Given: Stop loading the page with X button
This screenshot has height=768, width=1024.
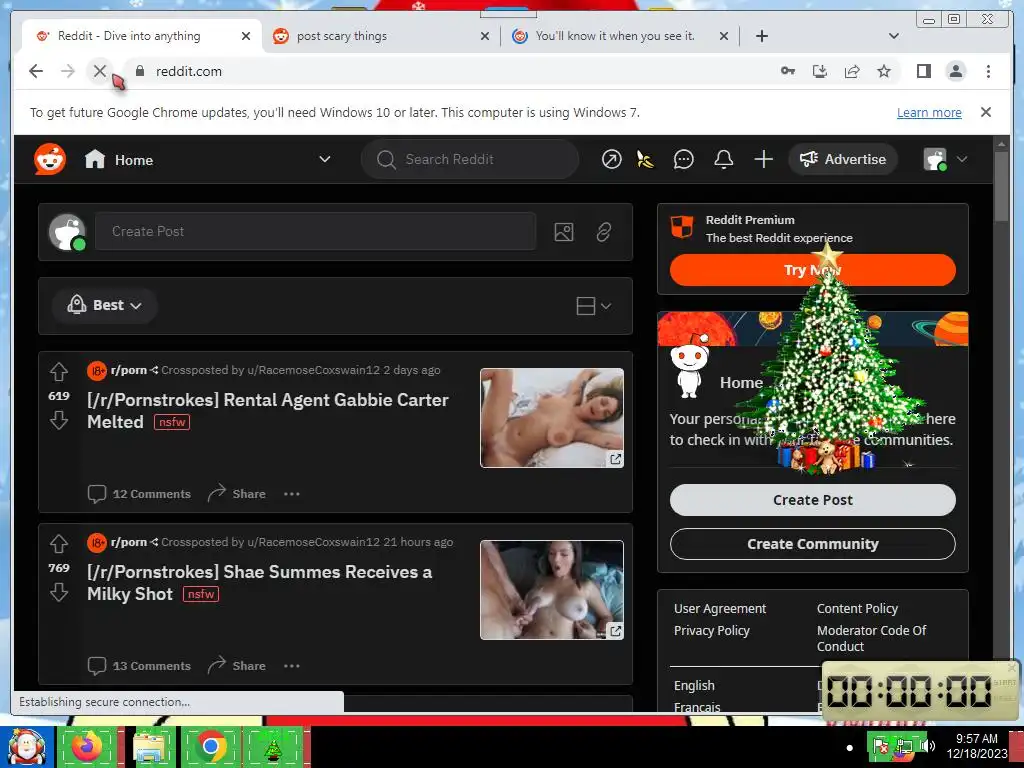Looking at the screenshot, I should [99, 71].
